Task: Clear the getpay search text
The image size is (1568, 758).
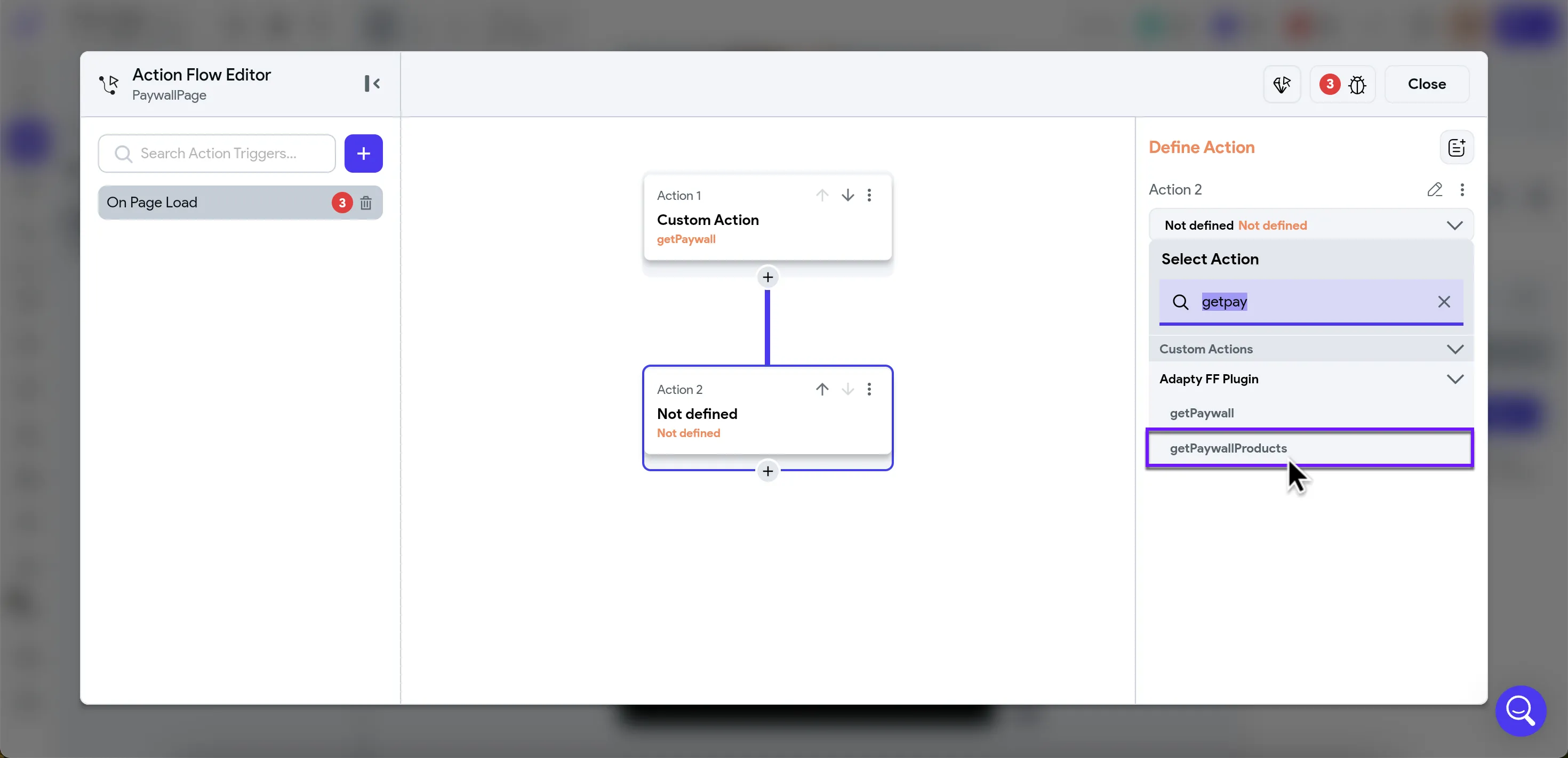Action: [x=1443, y=302]
